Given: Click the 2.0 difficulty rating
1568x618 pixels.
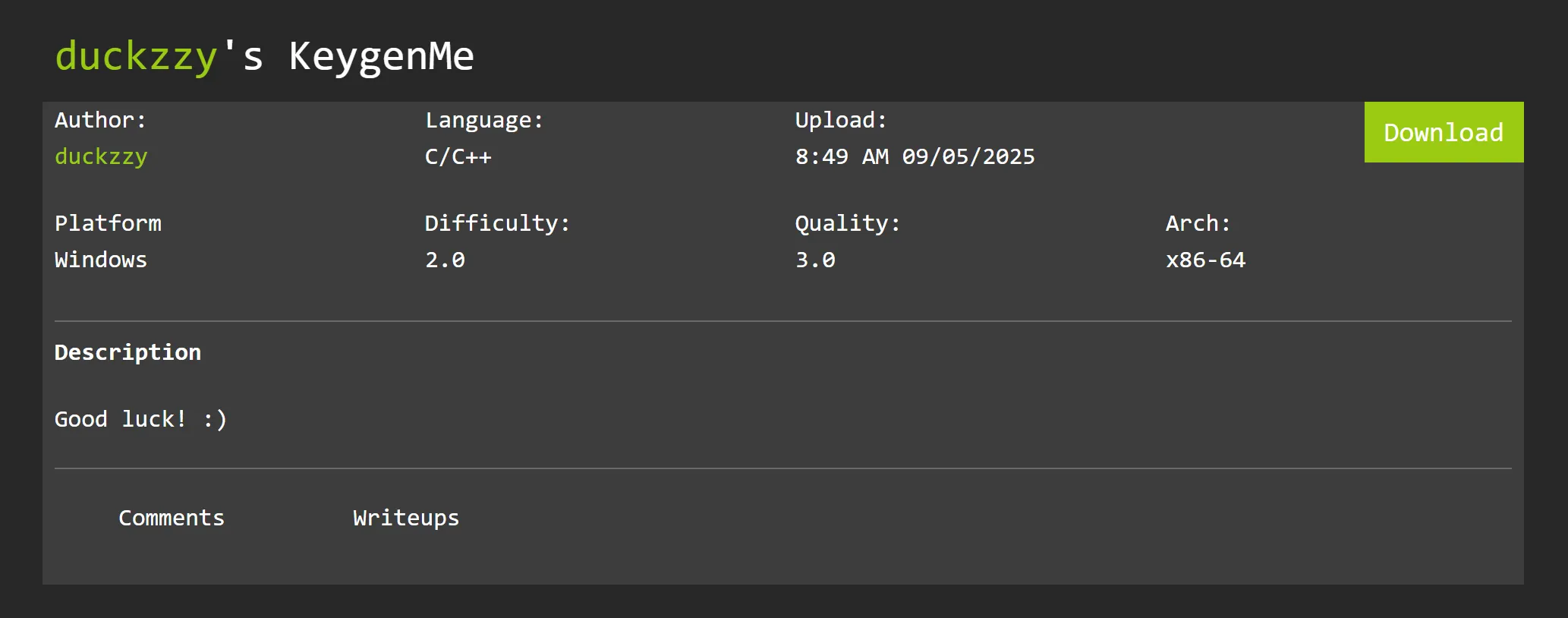Looking at the screenshot, I should coord(445,260).
